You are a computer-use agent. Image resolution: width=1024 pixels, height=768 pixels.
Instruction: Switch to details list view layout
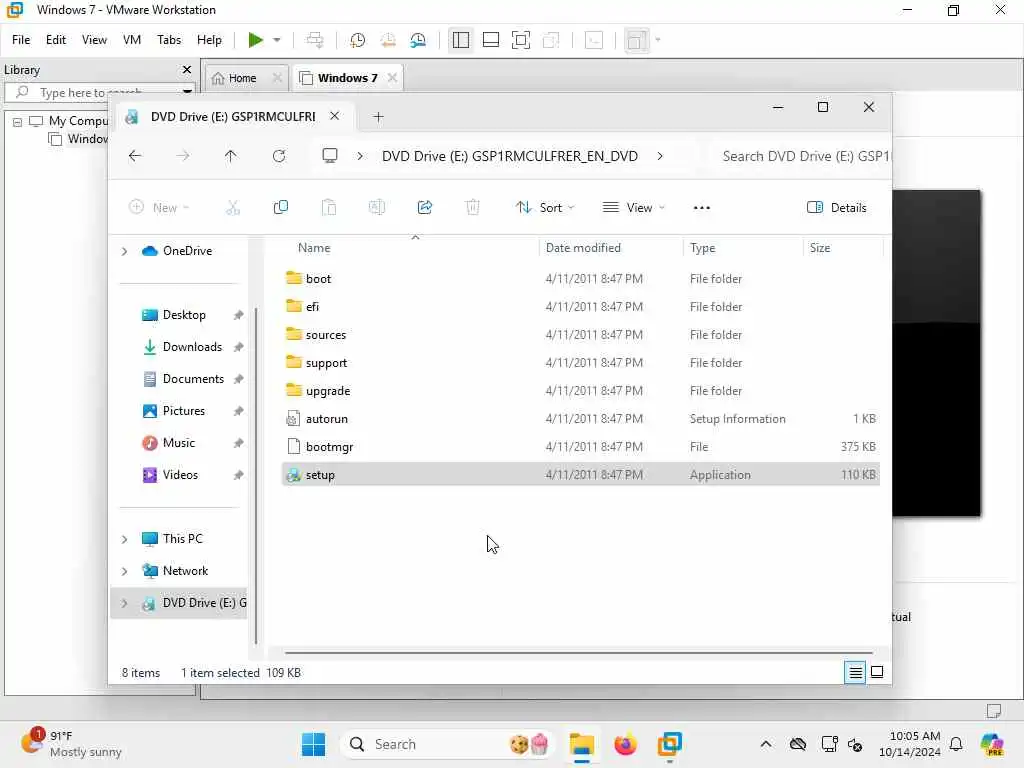(x=855, y=672)
